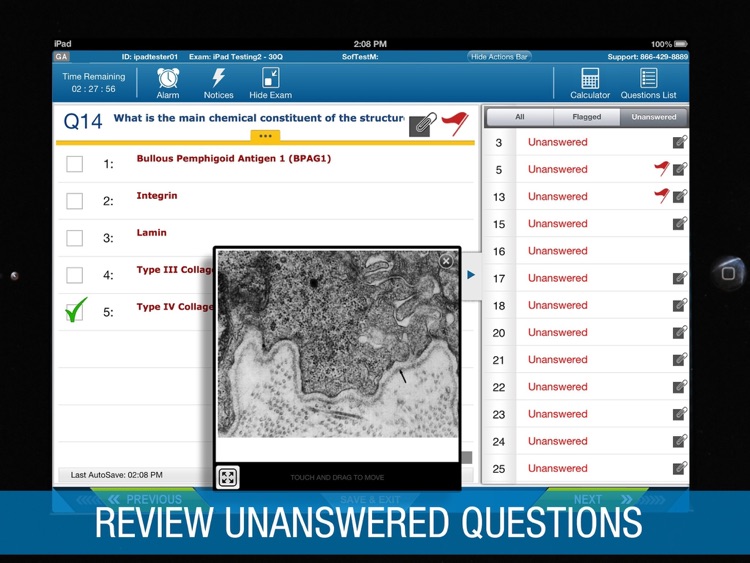
Task: Click Last AutoSave status text
Action: (x=117, y=475)
